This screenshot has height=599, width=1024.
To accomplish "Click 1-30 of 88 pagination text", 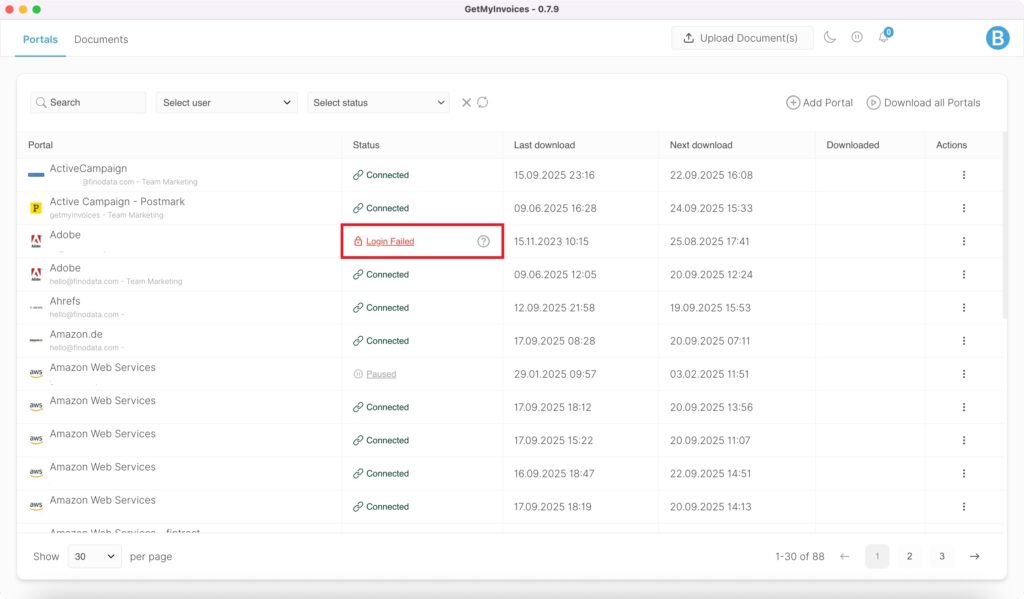I will click(799, 557).
